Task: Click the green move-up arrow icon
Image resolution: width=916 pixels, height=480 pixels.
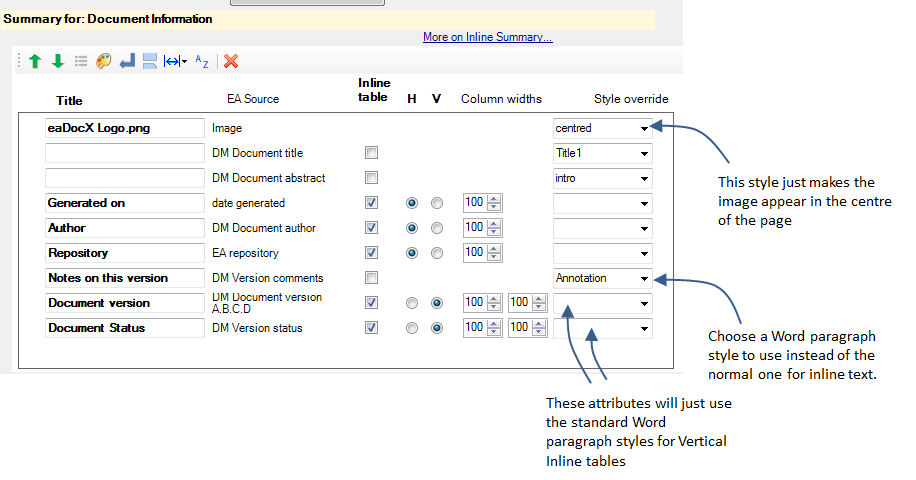Action: (34, 61)
